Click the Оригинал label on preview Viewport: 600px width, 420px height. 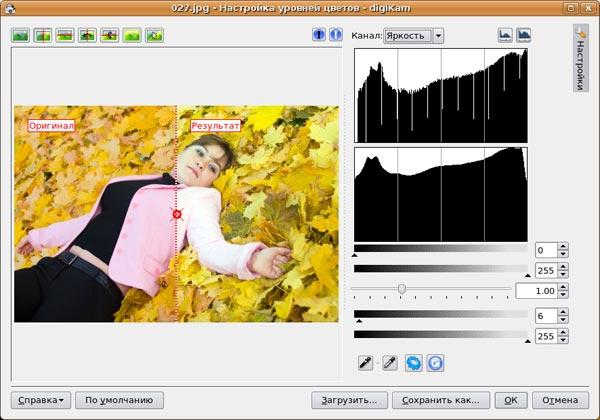coord(51,125)
